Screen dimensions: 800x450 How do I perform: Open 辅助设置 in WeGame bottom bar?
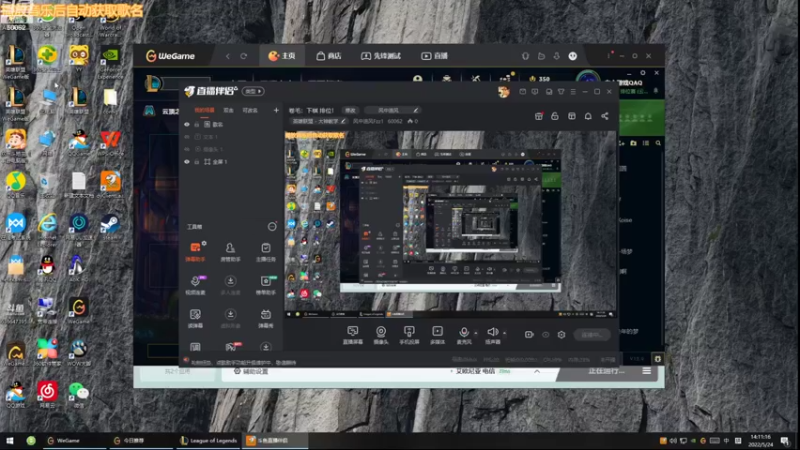(251, 371)
